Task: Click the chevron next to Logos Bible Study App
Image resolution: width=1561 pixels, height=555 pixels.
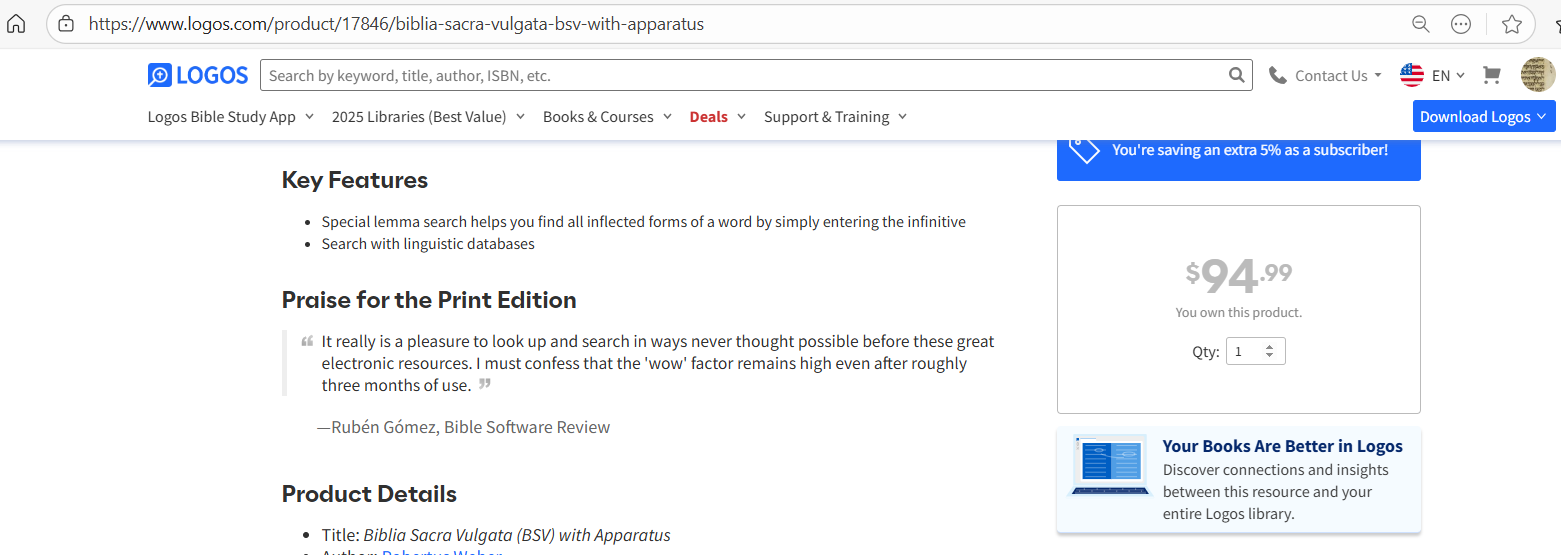Action: (x=309, y=117)
